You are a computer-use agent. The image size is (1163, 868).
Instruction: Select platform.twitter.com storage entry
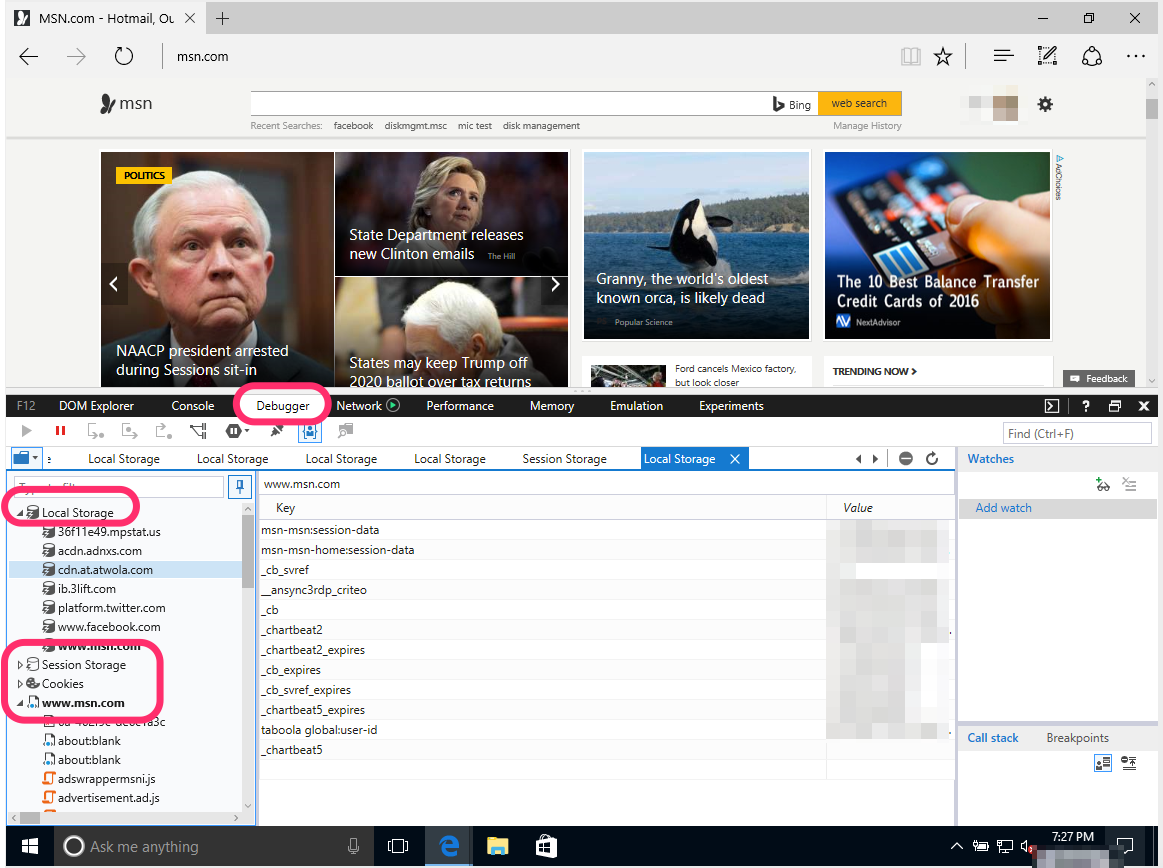[111, 608]
